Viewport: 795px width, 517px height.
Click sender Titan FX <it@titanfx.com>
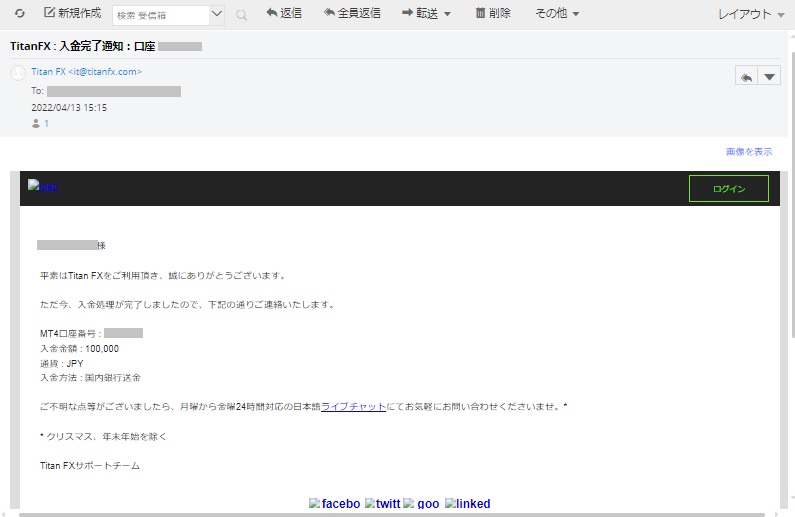(x=87, y=72)
